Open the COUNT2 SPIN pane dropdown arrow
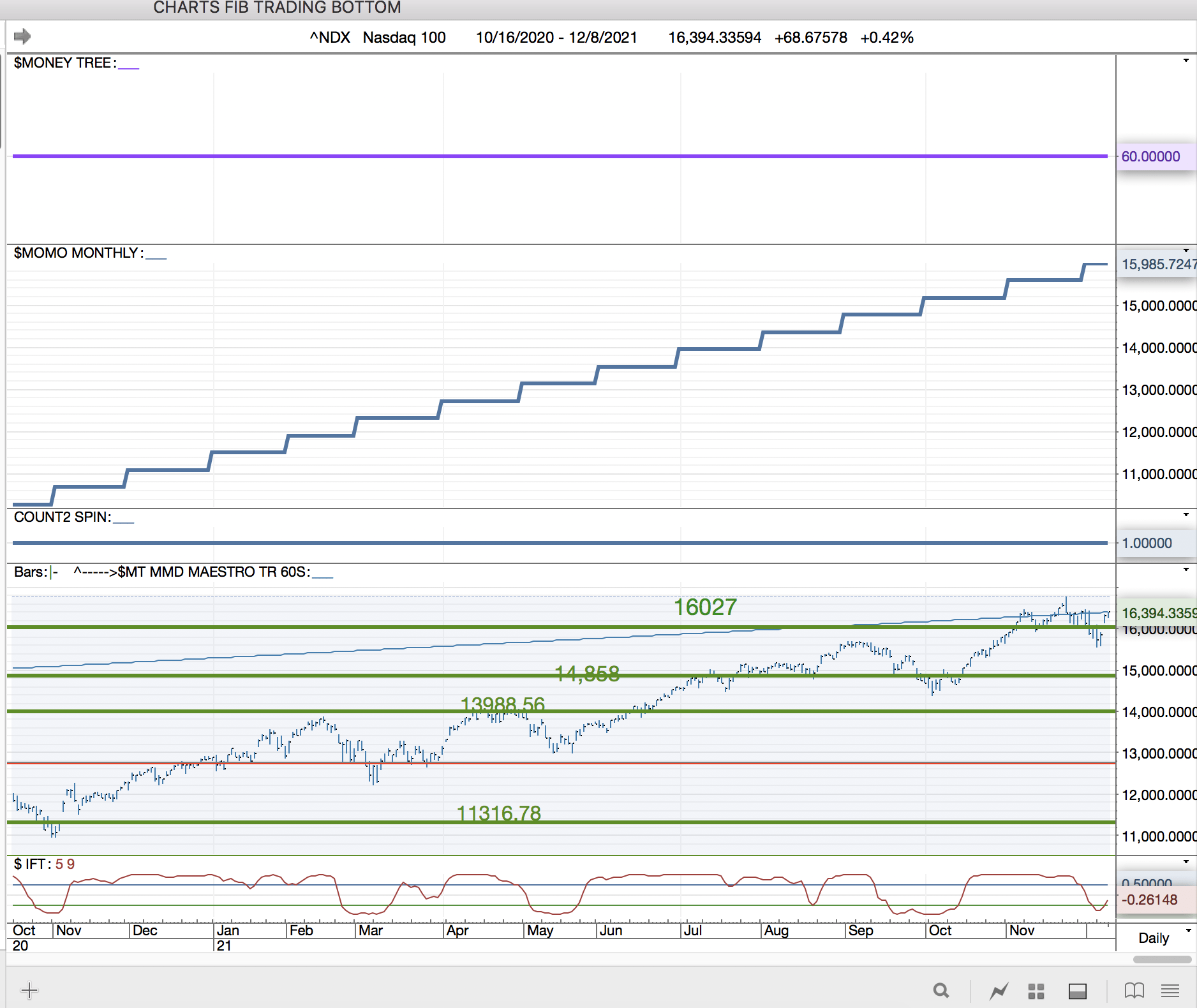This screenshot has height=1008, width=1197. point(1186,515)
